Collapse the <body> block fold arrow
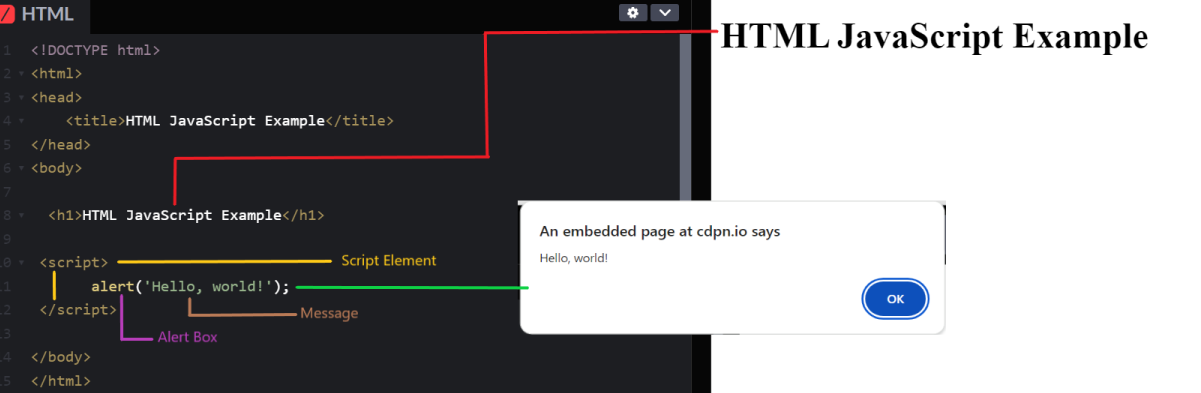 point(21,168)
